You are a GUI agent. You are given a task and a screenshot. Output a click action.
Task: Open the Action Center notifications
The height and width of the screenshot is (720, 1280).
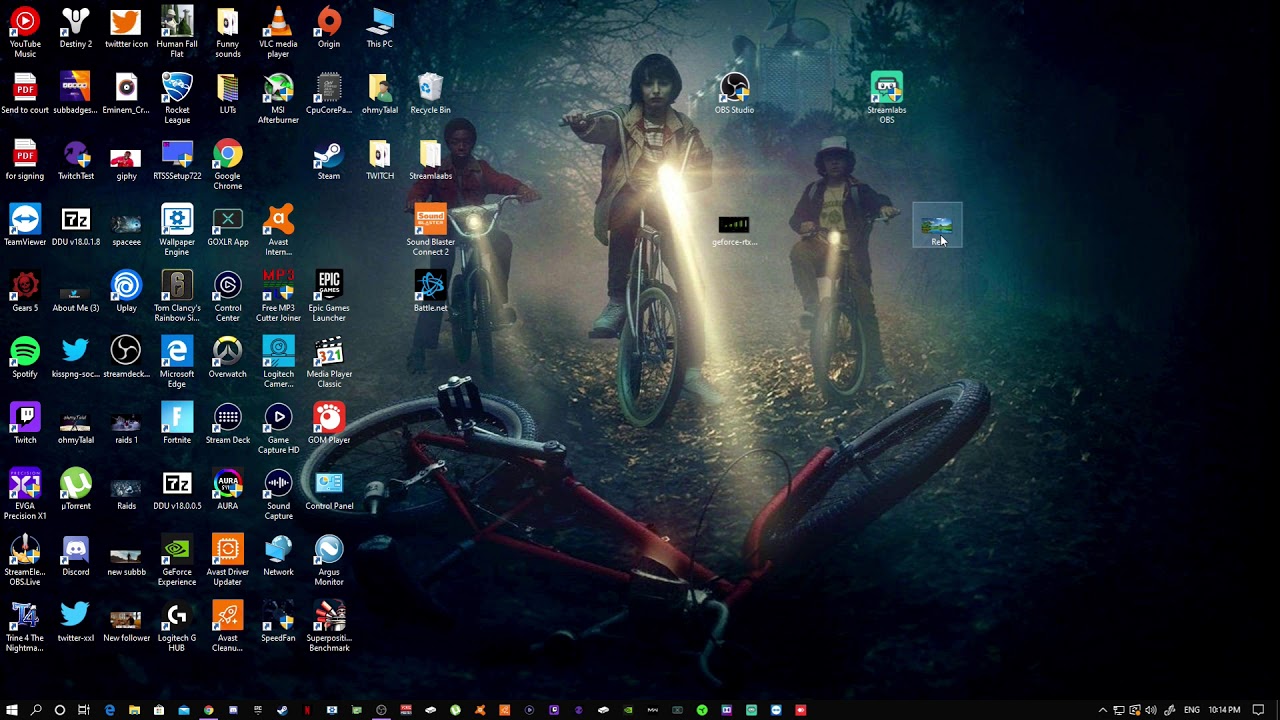tap(1259, 710)
